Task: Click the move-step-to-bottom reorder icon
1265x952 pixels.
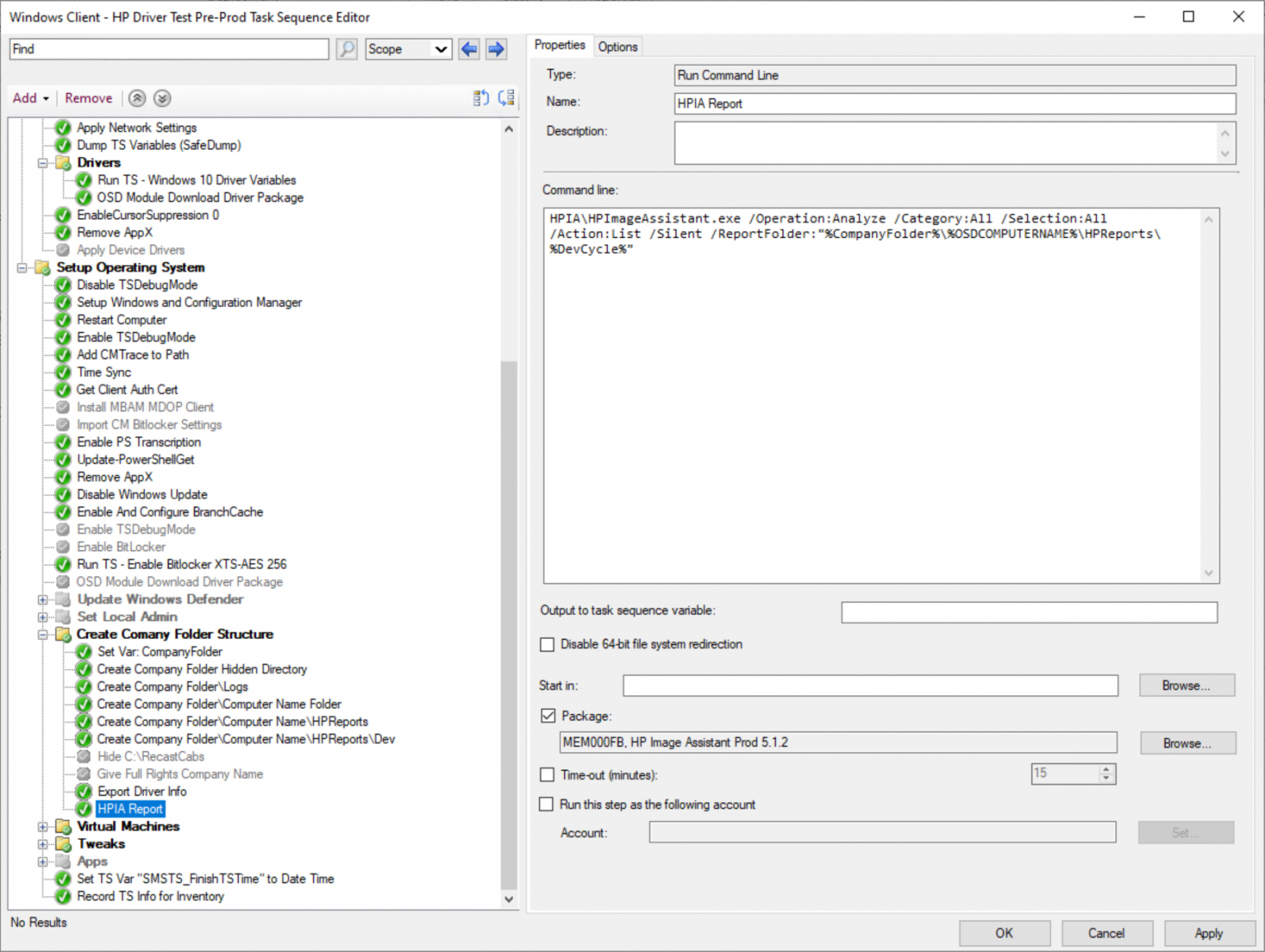Action: point(506,98)
